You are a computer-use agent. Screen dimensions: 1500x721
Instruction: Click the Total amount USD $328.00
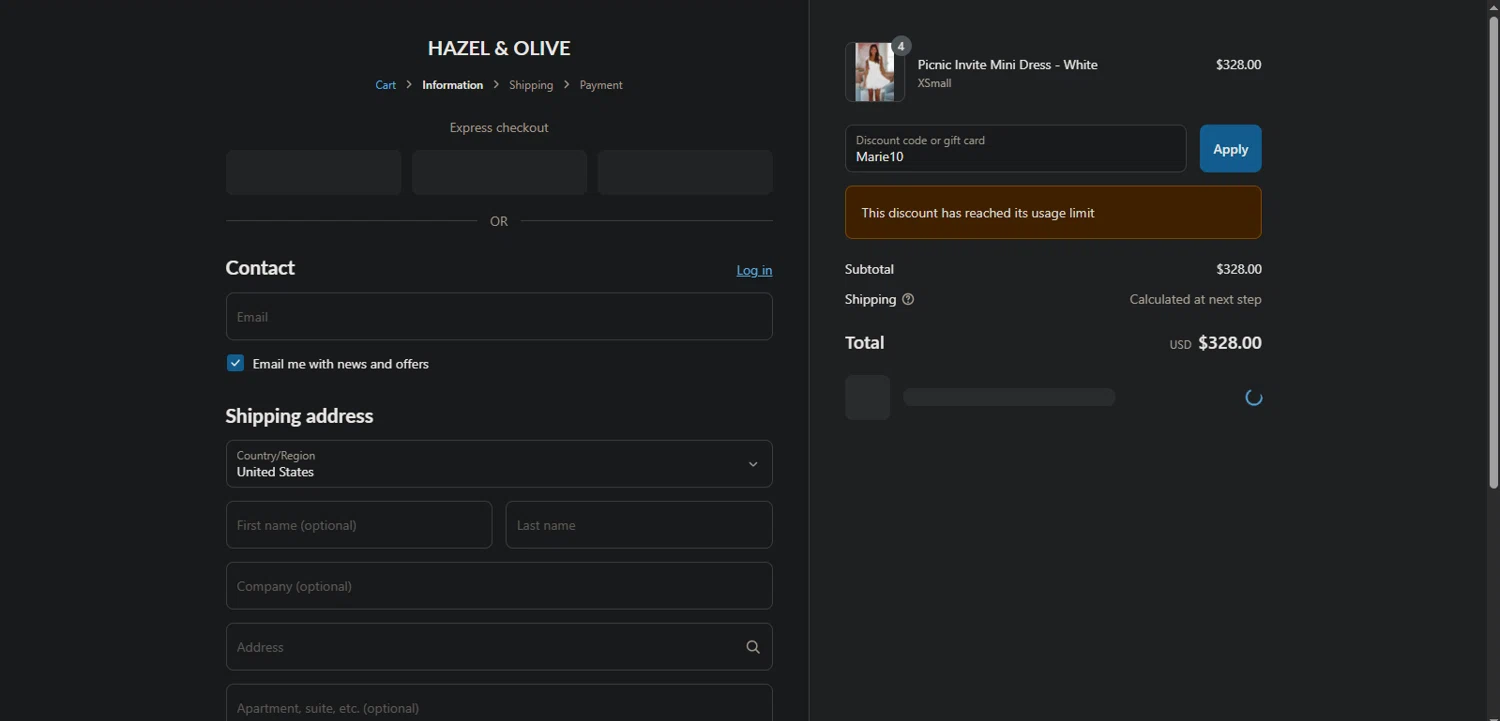(1215, 343)
